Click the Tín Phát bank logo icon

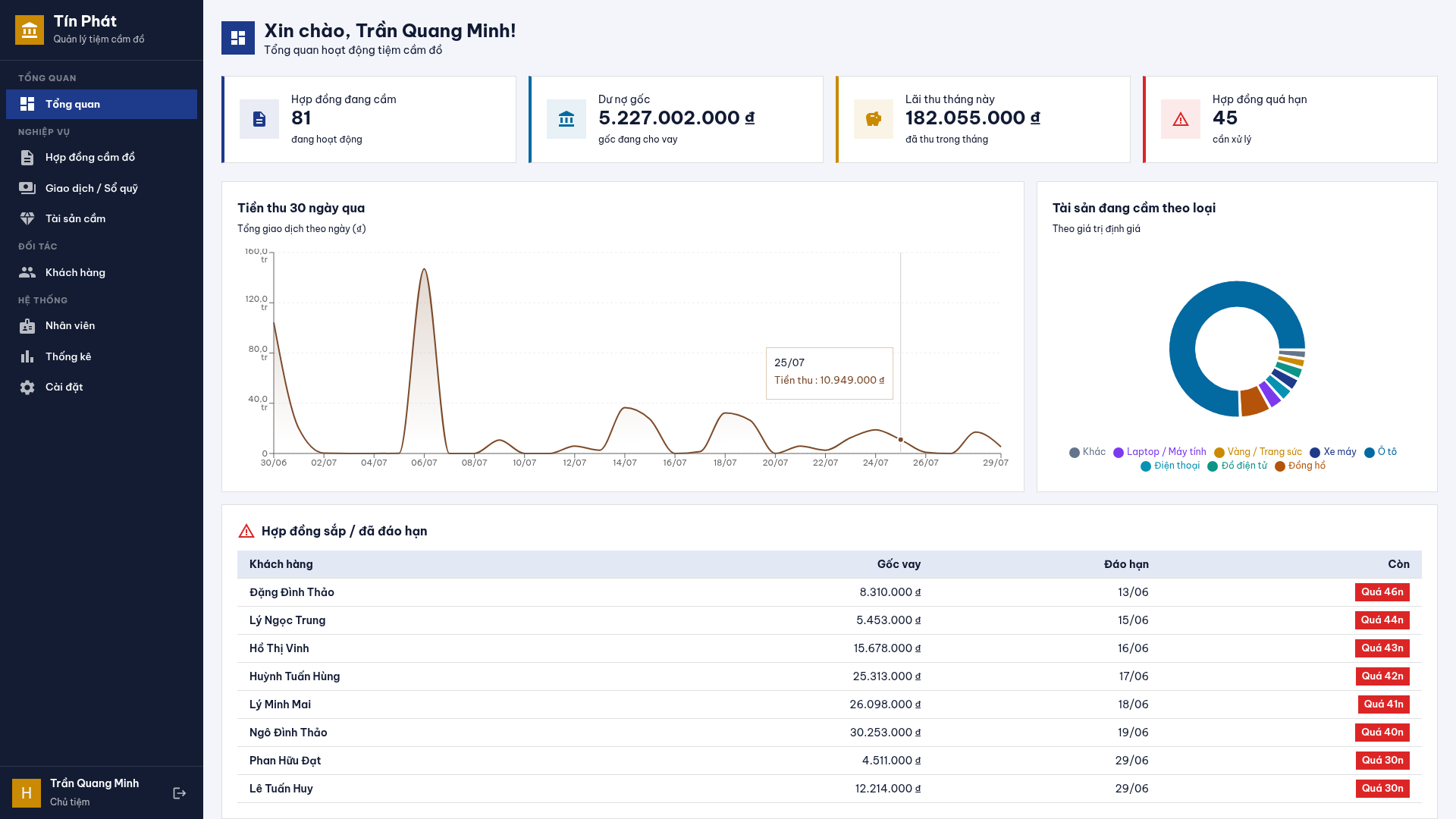[x=30, y=30]
